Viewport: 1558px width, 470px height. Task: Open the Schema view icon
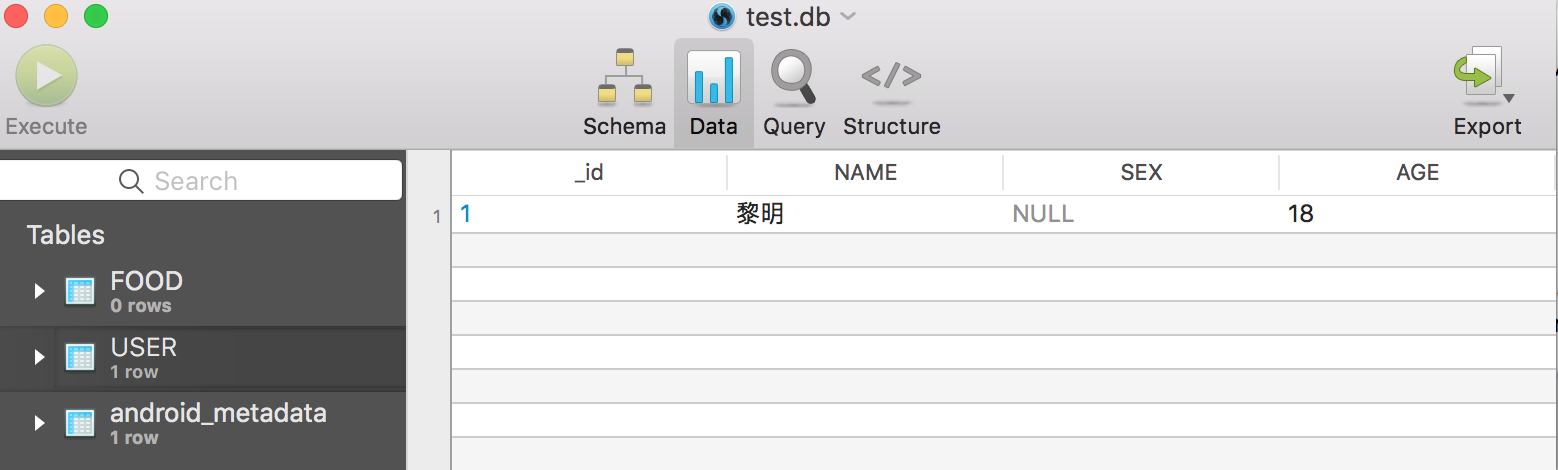pos(625,77)
